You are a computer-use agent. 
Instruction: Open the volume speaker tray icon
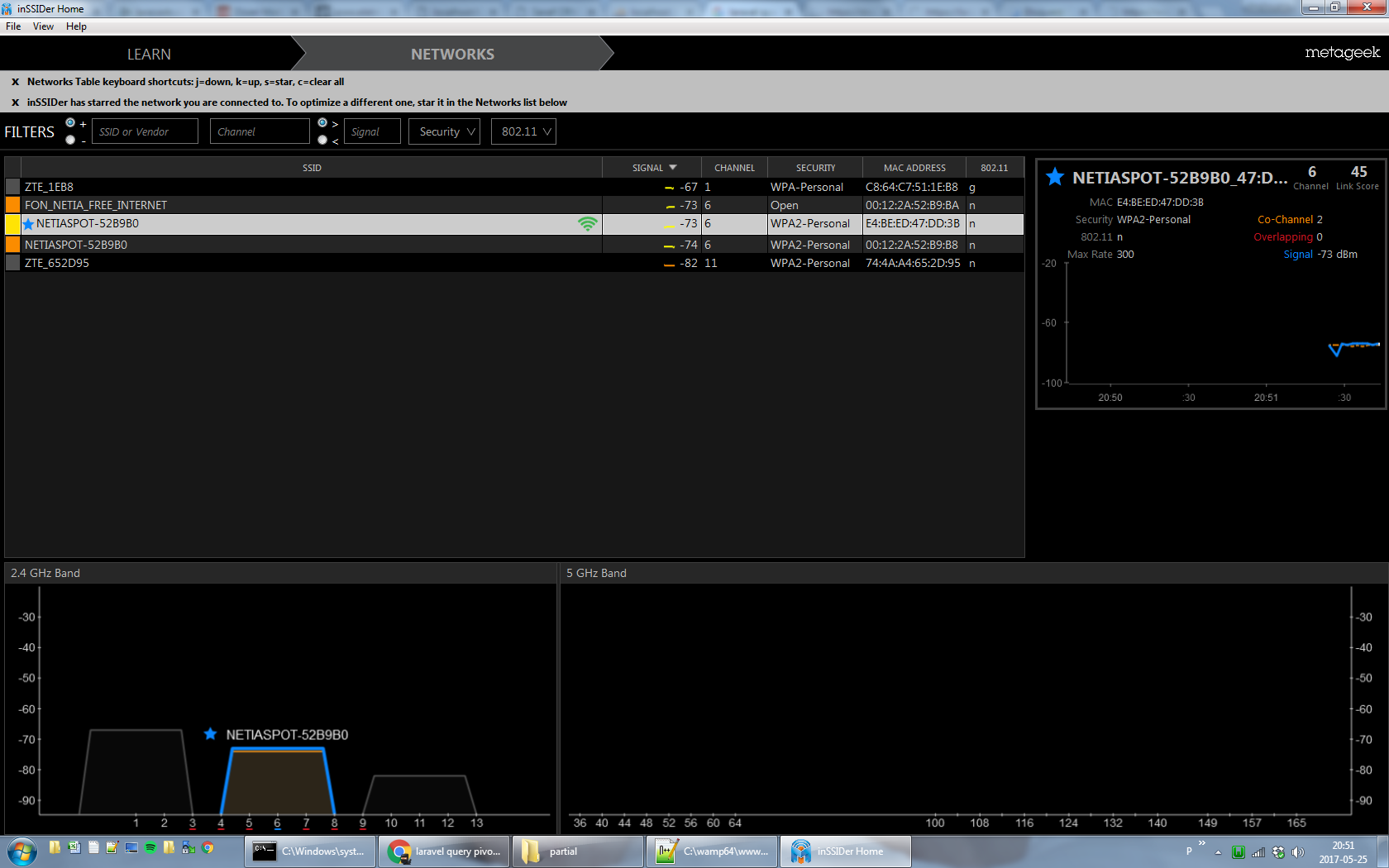coord(1298,852)
